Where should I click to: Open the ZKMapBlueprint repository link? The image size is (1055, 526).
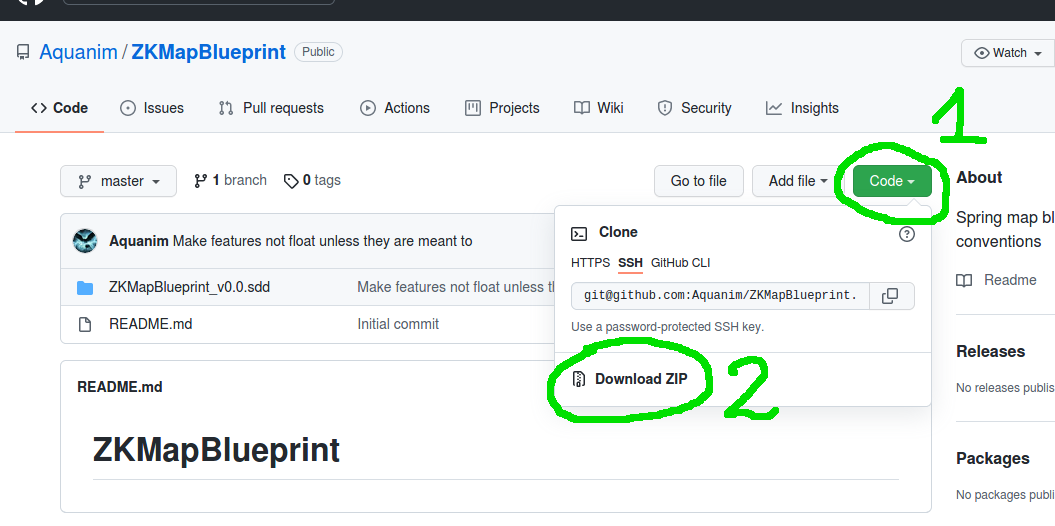pos(209,52)
